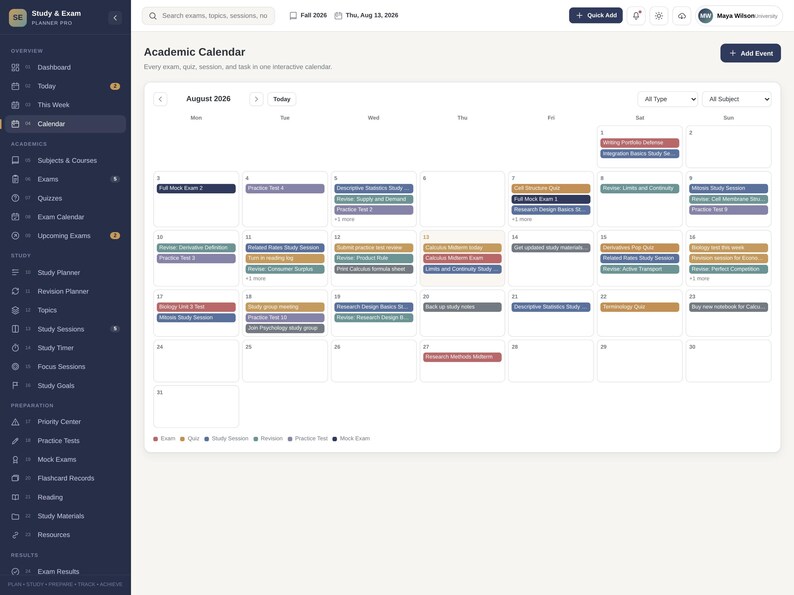This screenshot has width=794, height=595.
Task: Open Writing Portfolio Defense event
Action: pyautogui.click(x=640, y=143)
